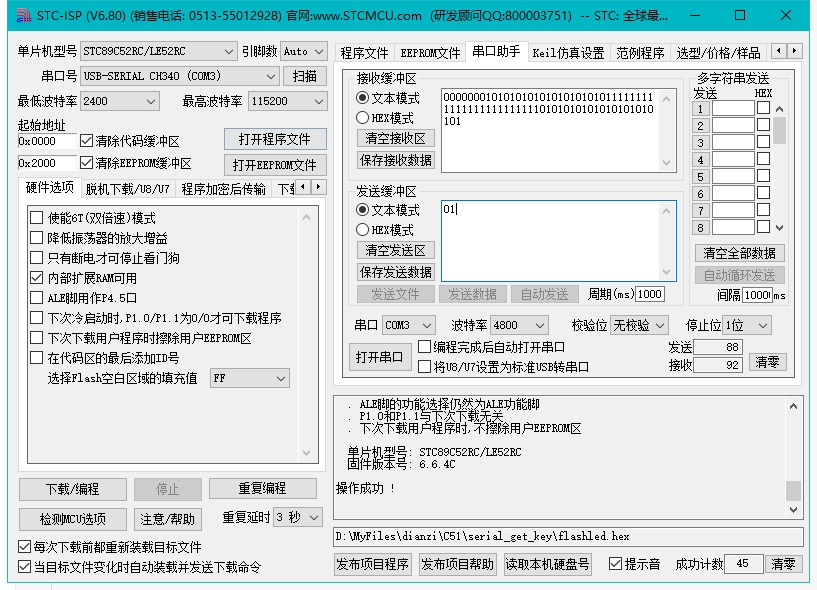Switch to the 程序文件 tab
The image size is (817, 590).
364,53
